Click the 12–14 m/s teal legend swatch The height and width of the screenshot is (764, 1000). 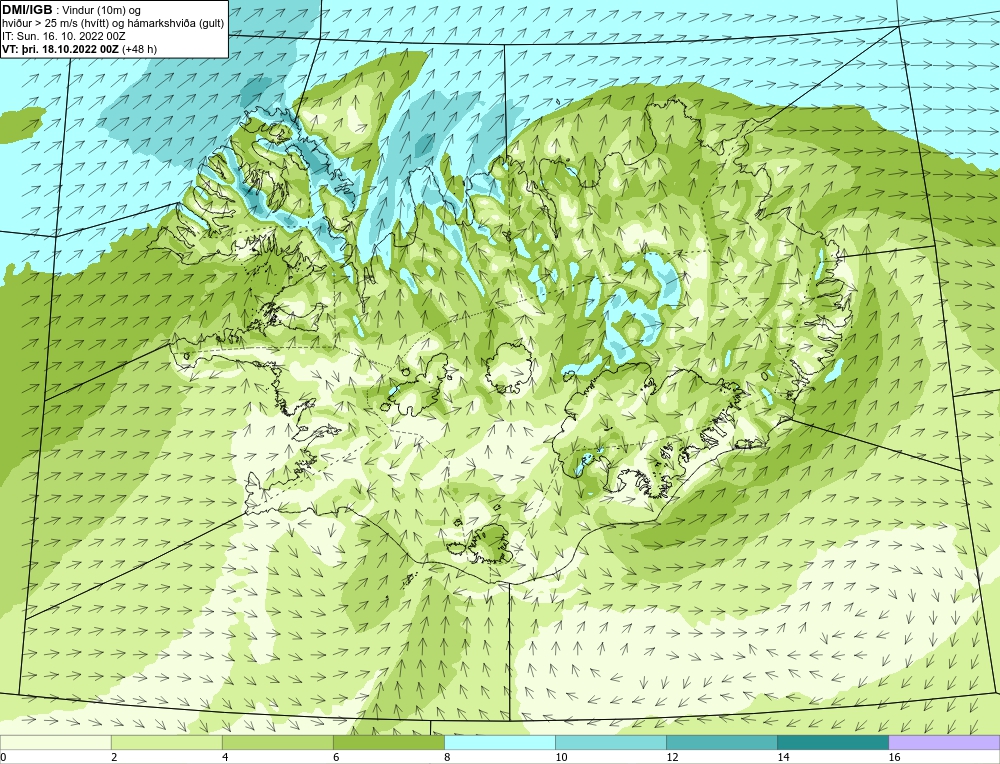point(721,742)
